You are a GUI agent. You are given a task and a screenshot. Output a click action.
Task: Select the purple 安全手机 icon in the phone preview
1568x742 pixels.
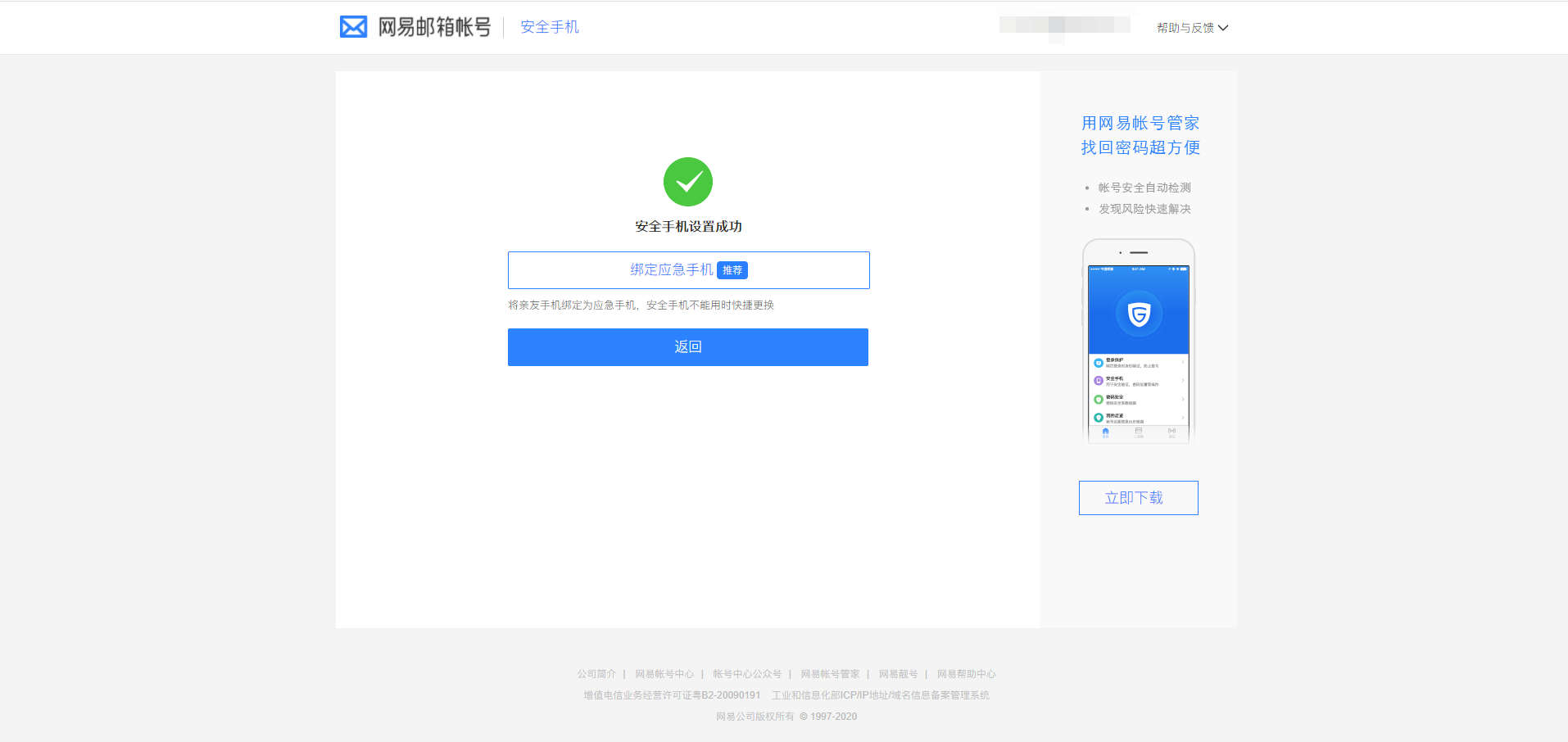1099,380
